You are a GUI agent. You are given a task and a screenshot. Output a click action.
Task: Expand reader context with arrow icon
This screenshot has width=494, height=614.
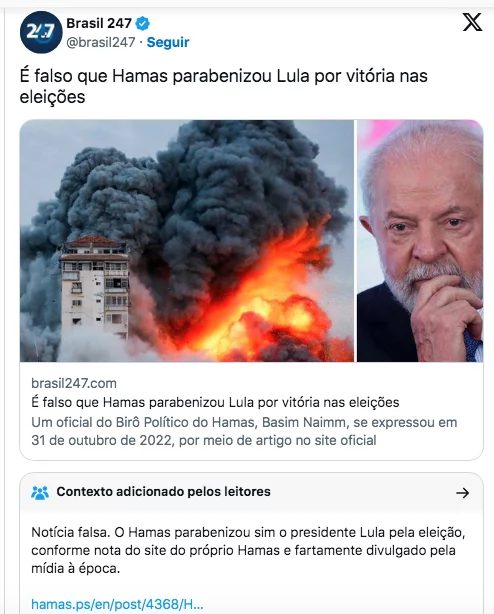(463, 493)
